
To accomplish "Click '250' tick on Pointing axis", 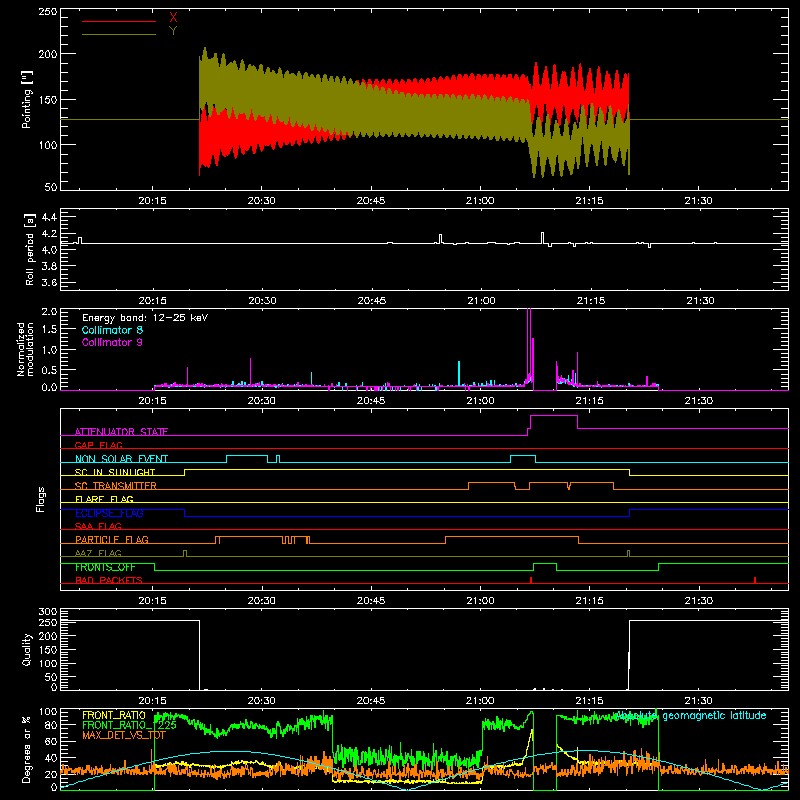I will [48, 12].
